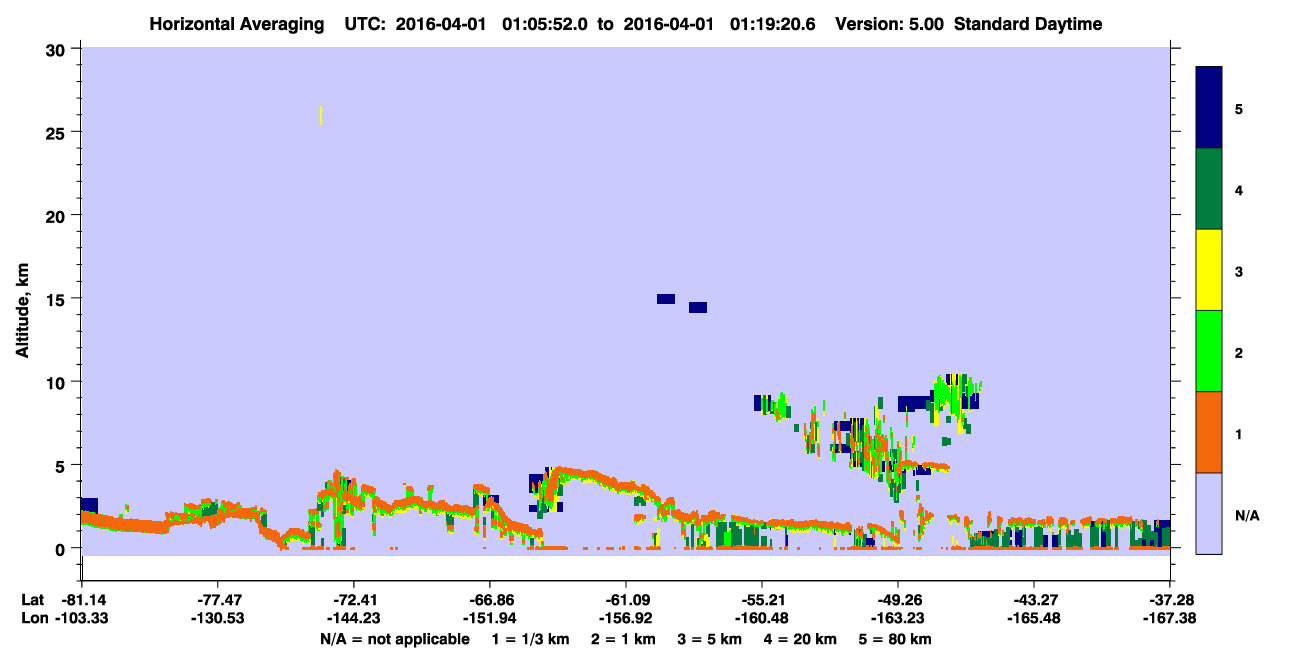The width and height of the screenshot is (1300, 667).
Task: Click the y-axis tick label 30
Action: click(x=58, y=49)
